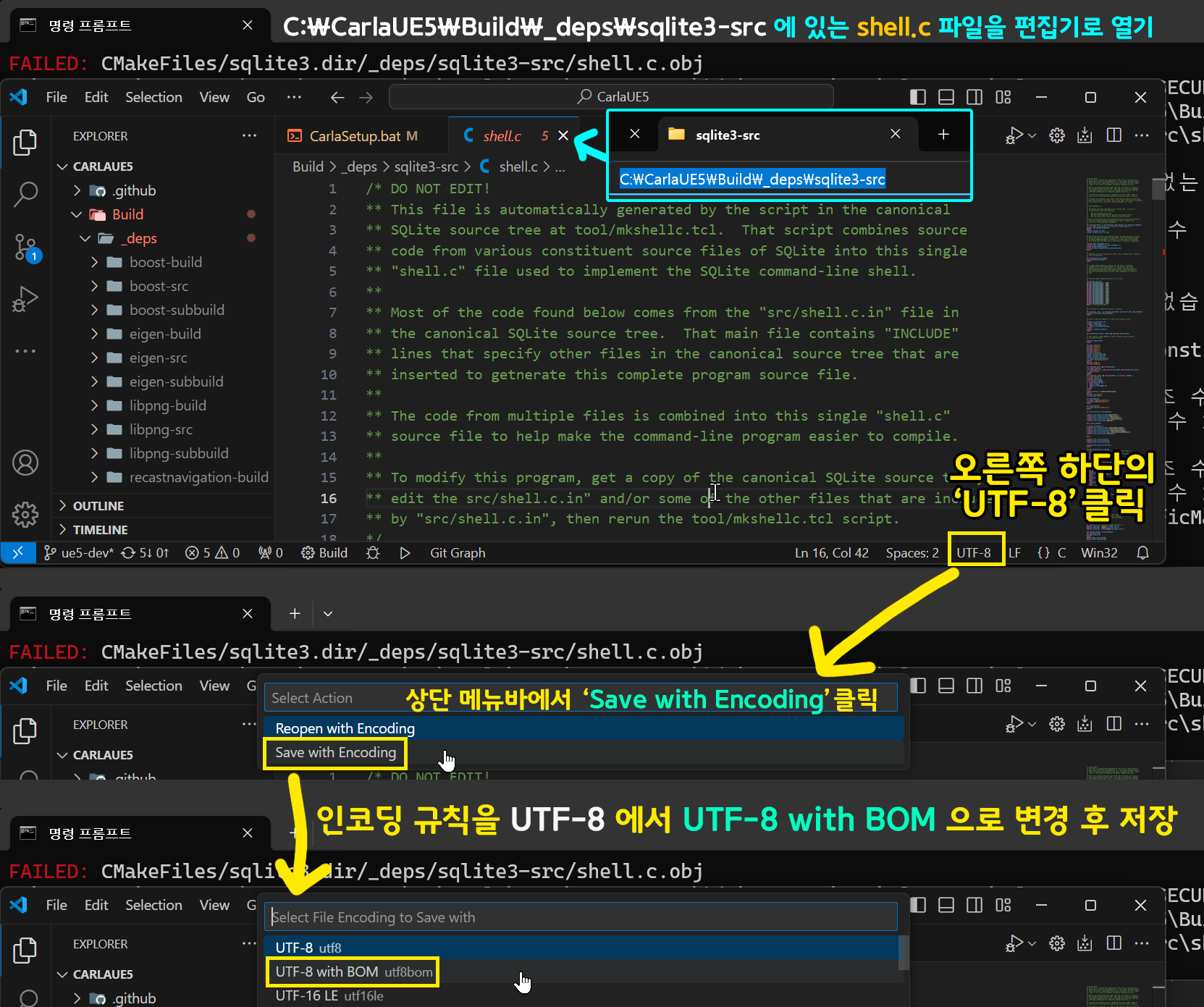Open run dropdown arrow in top editor toolbar
This screenshot has width=1204, height=1007.
[x=1032, y=135]
